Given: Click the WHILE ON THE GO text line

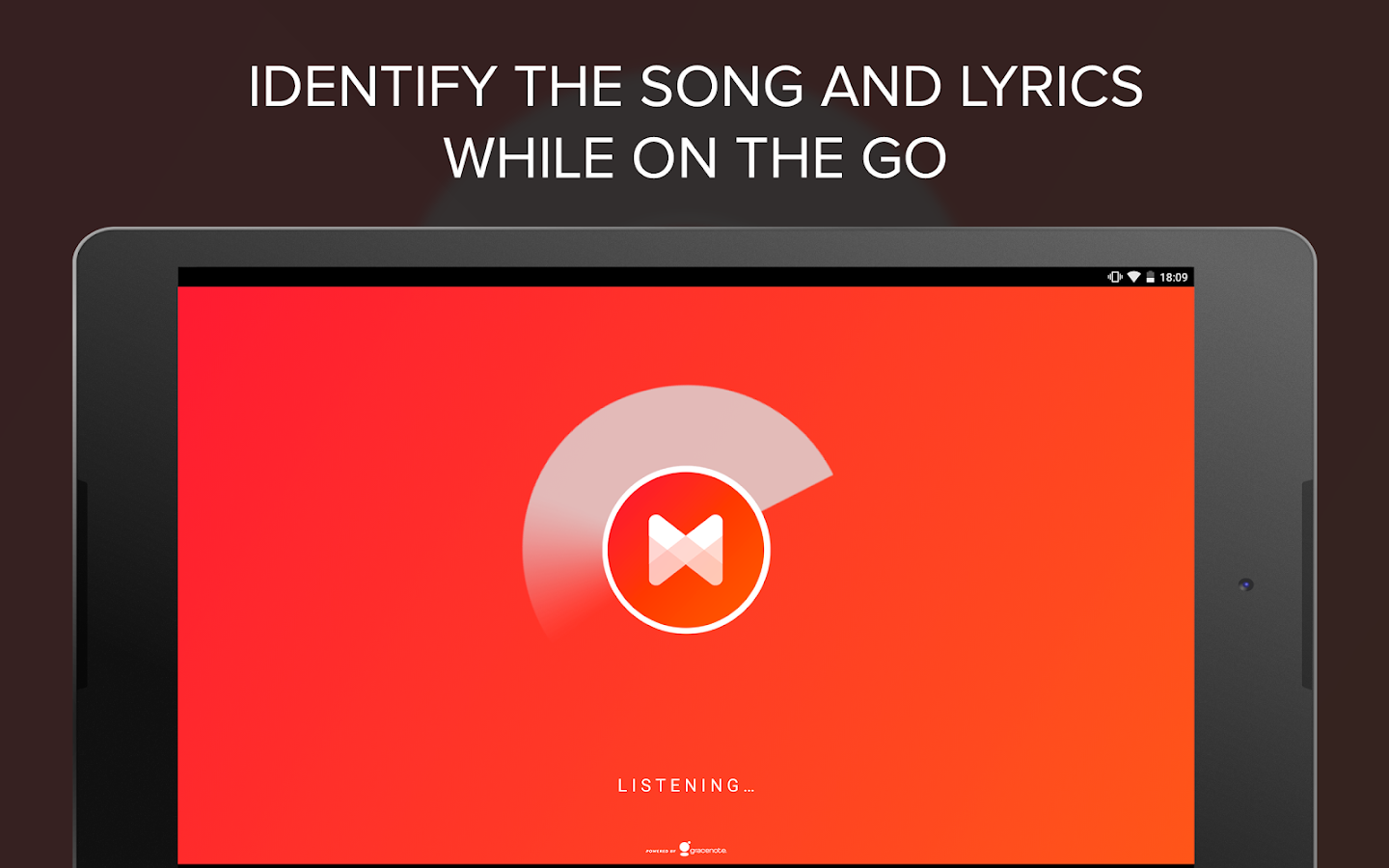Looking at the screenshot, I should (695, 158).
